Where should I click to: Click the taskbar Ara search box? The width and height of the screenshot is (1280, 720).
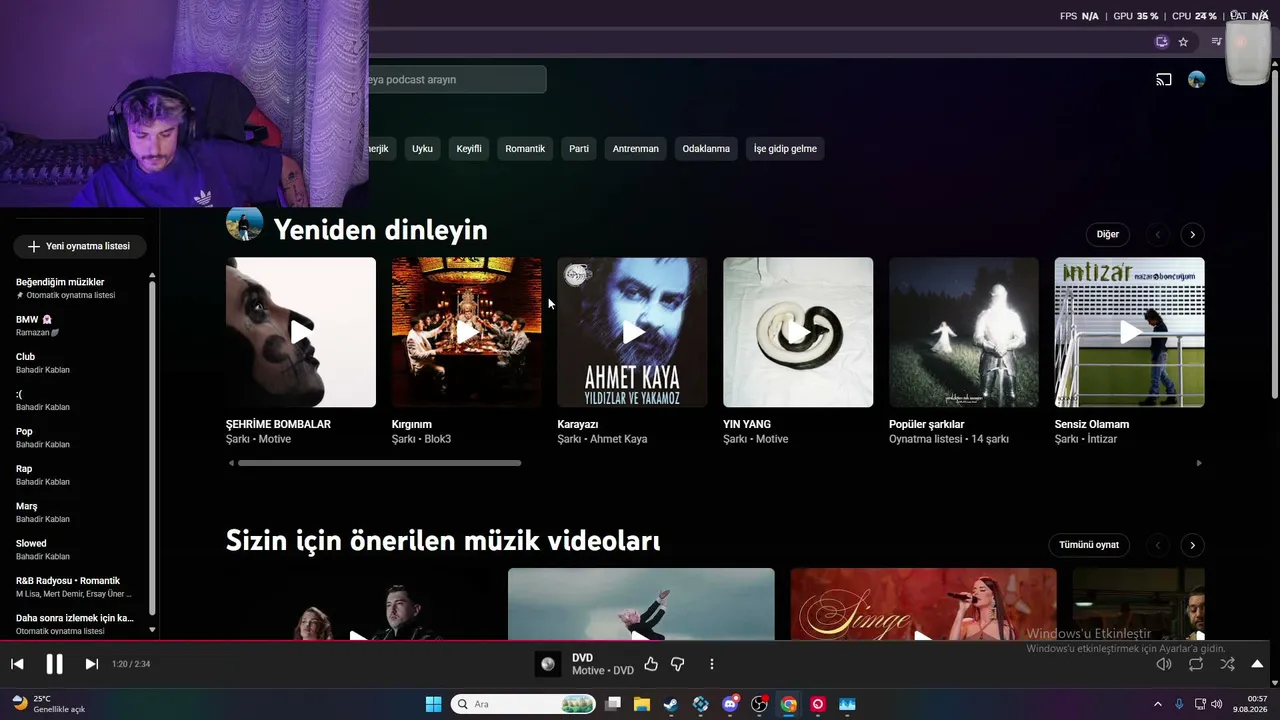[x=523, y=704]
